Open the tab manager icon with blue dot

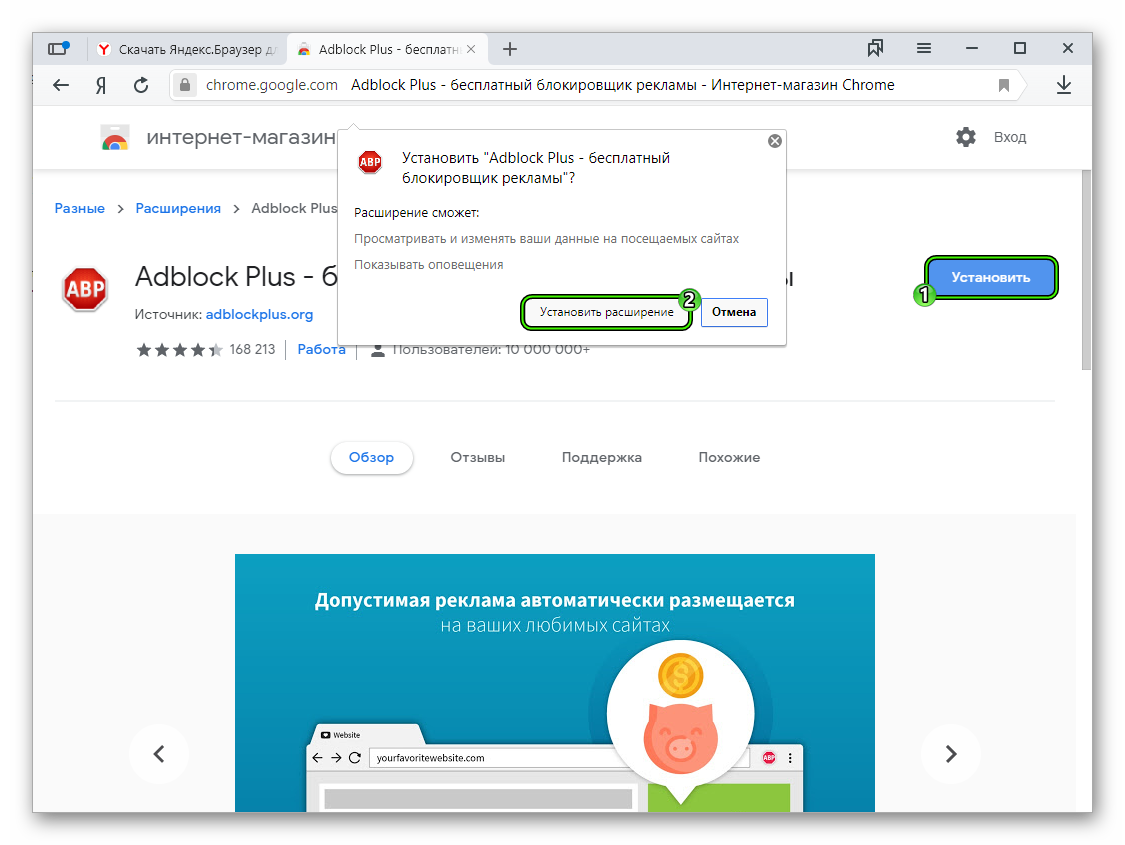coord(58,49)
